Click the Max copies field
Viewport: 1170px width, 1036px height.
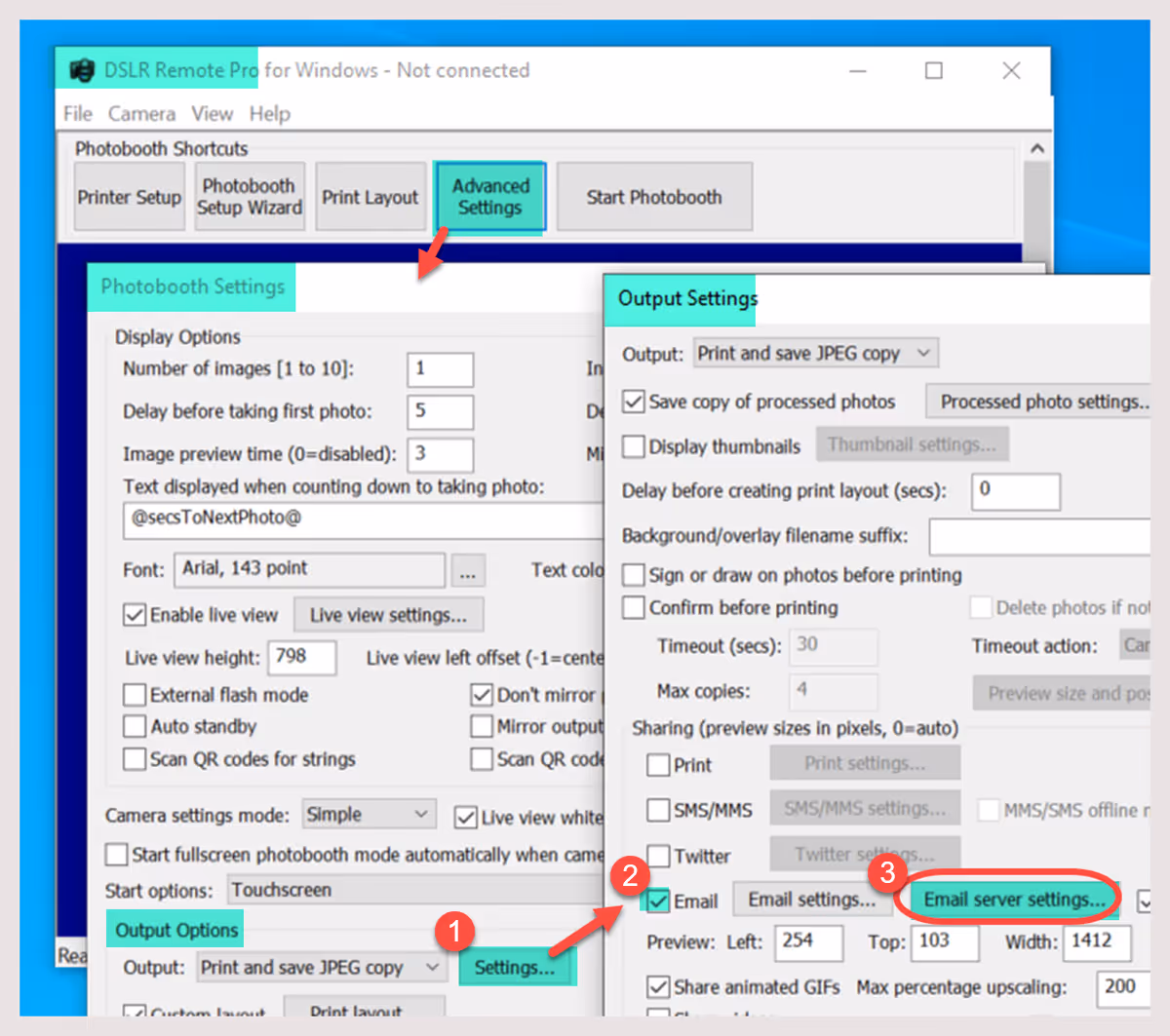click(834, 691)
